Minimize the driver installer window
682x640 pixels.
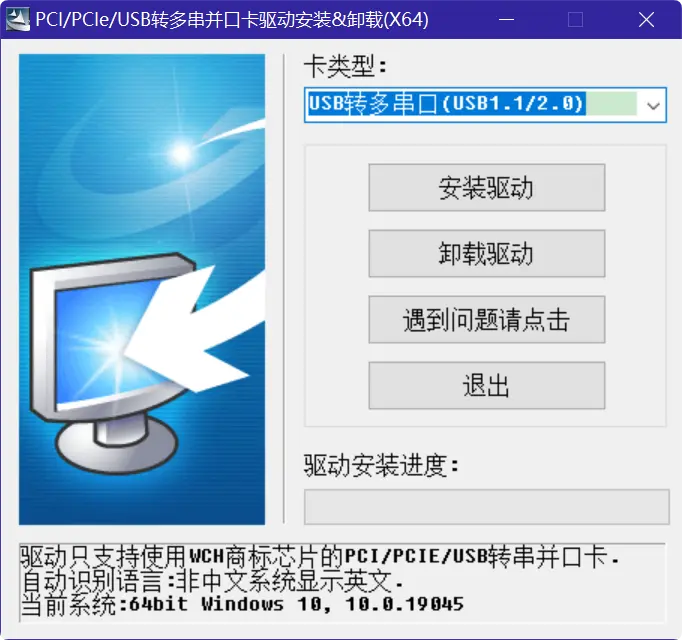tap(506, 20)
